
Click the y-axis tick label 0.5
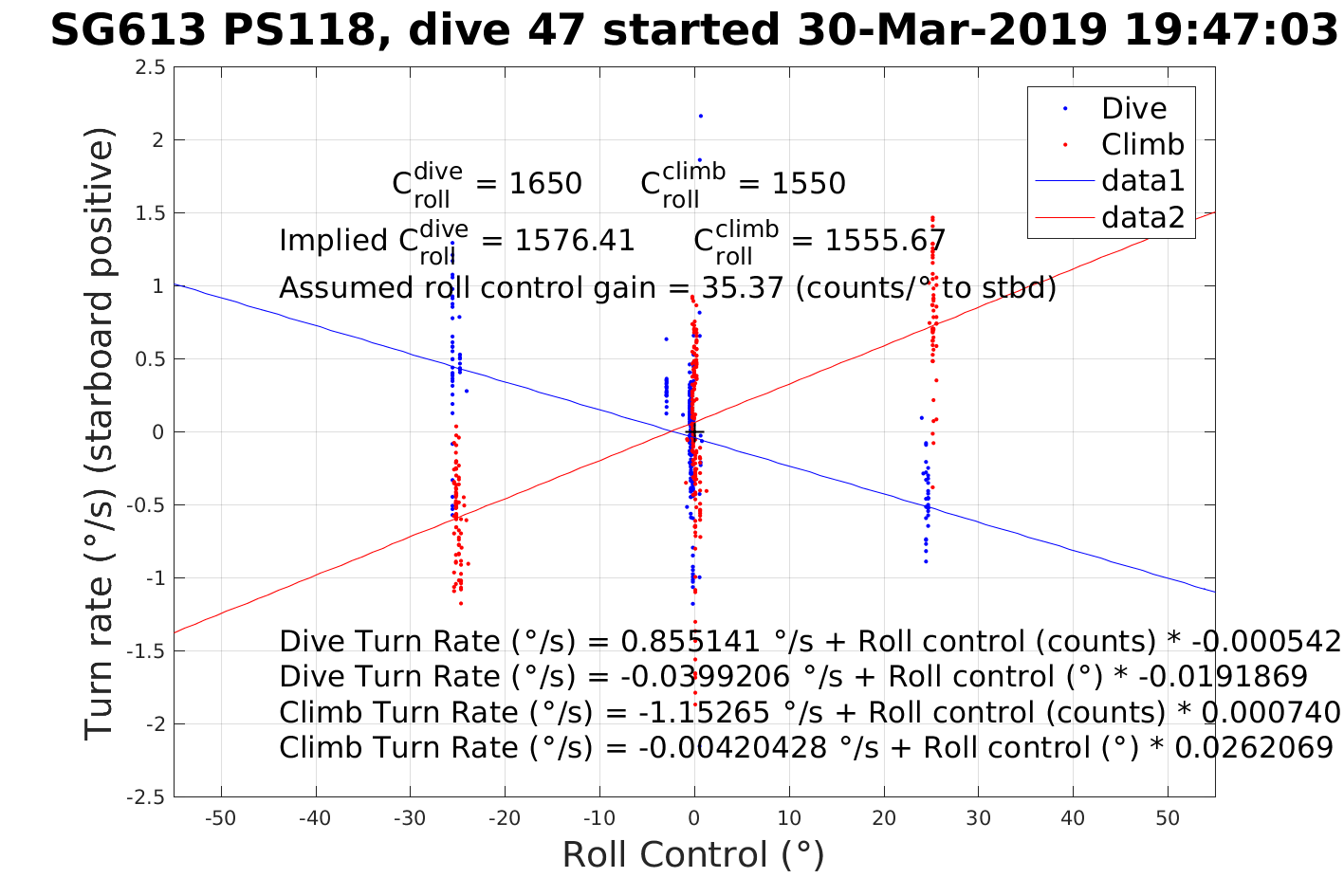pos(150,359)
